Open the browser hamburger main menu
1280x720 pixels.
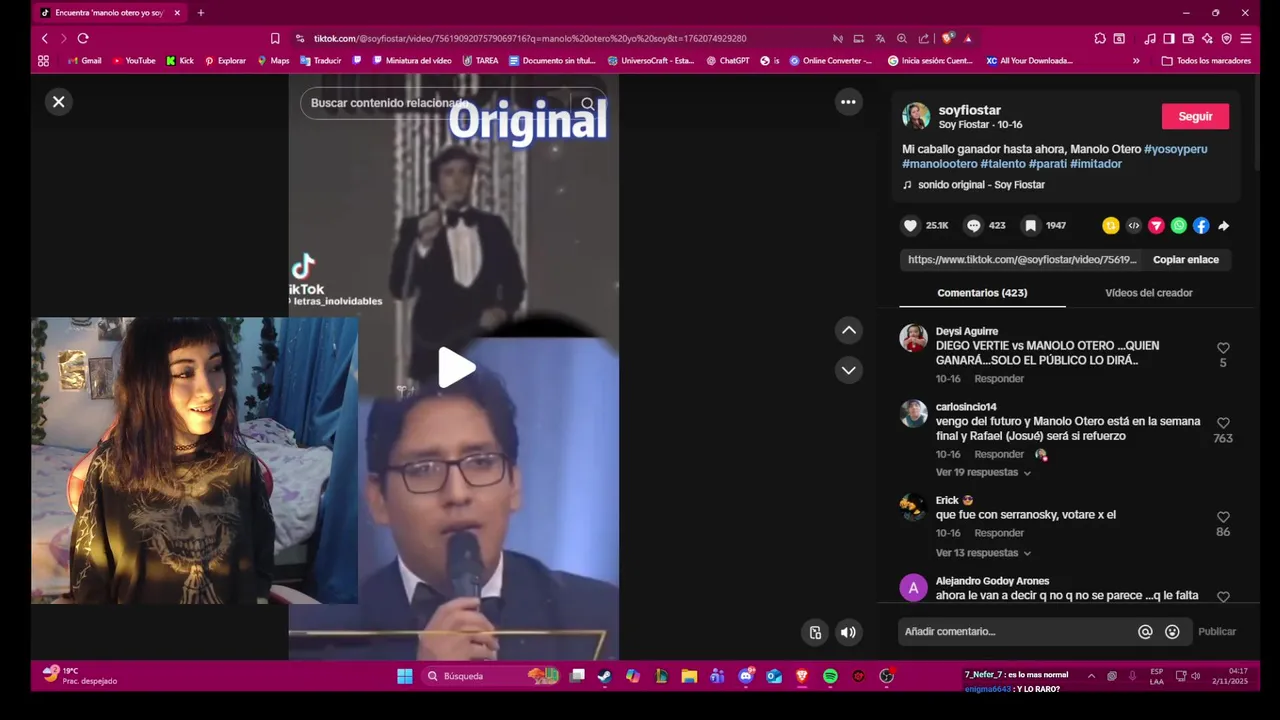(1245, 38)
